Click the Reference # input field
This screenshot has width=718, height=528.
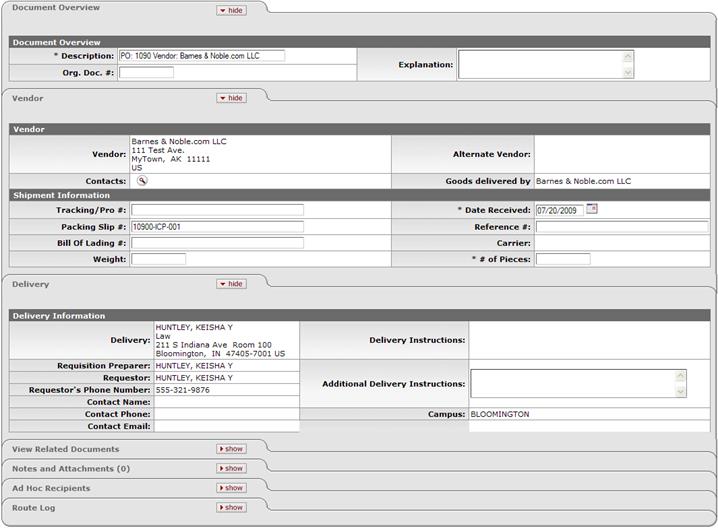(622, 227)
